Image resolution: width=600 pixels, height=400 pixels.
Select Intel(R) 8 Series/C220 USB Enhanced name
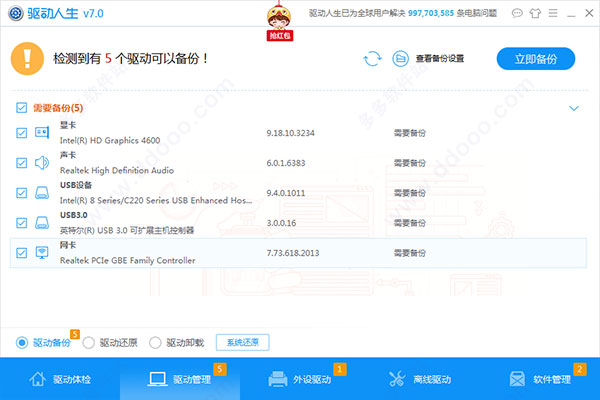156,200
